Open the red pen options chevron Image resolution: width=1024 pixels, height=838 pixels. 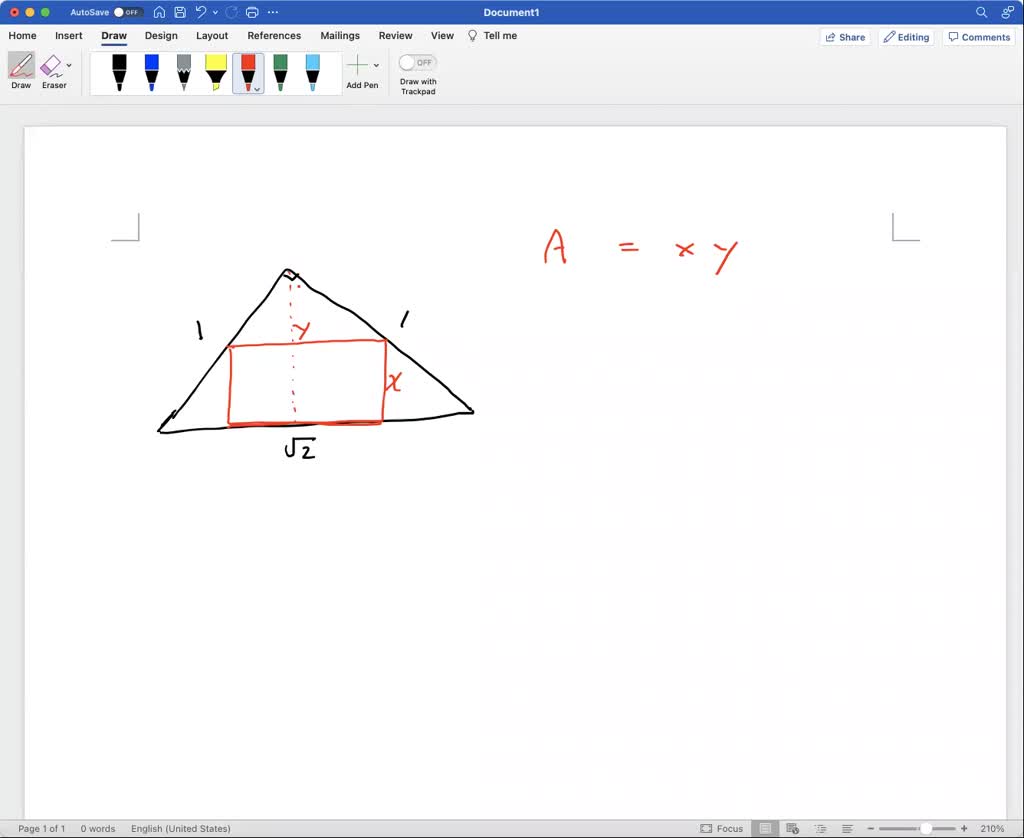point(257,89)
